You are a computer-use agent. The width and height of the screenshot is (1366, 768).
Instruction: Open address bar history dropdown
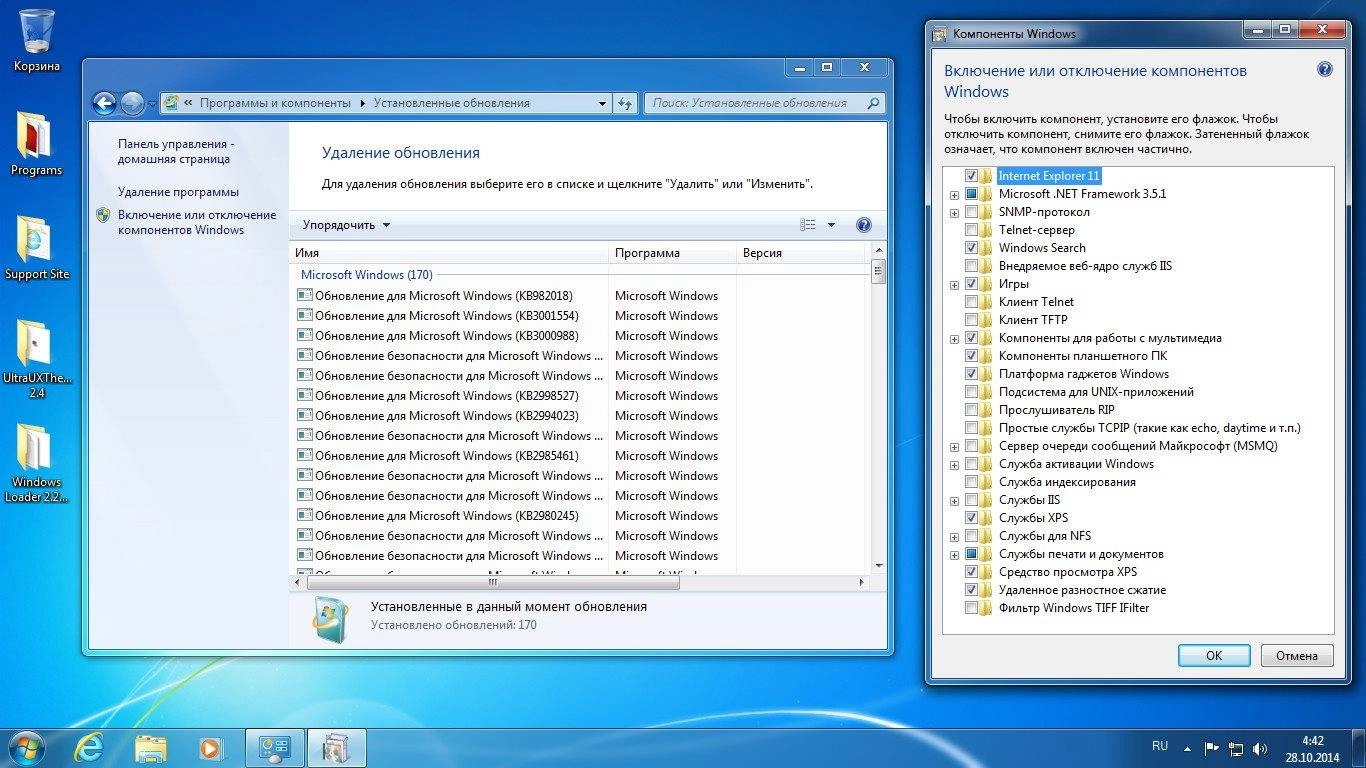[x=602, y=103]
